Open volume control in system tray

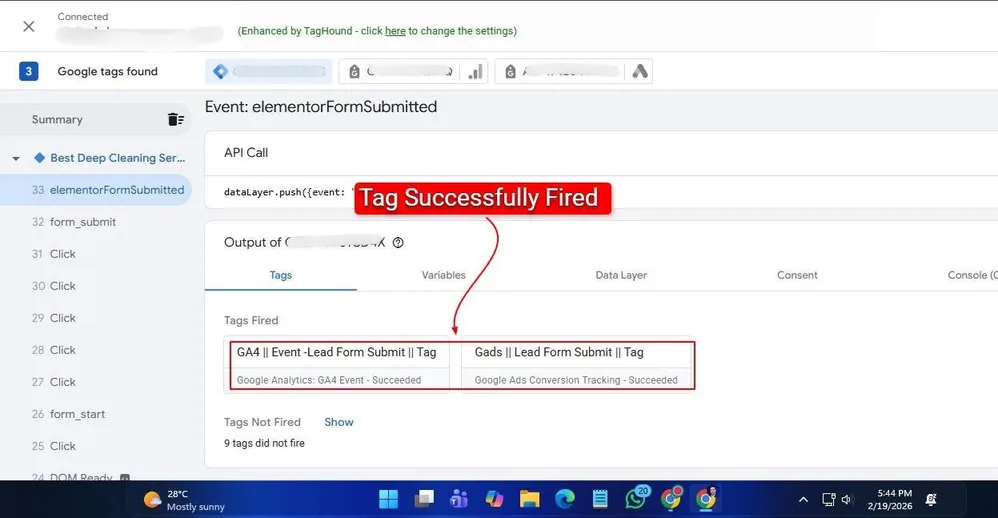[847, 500]
